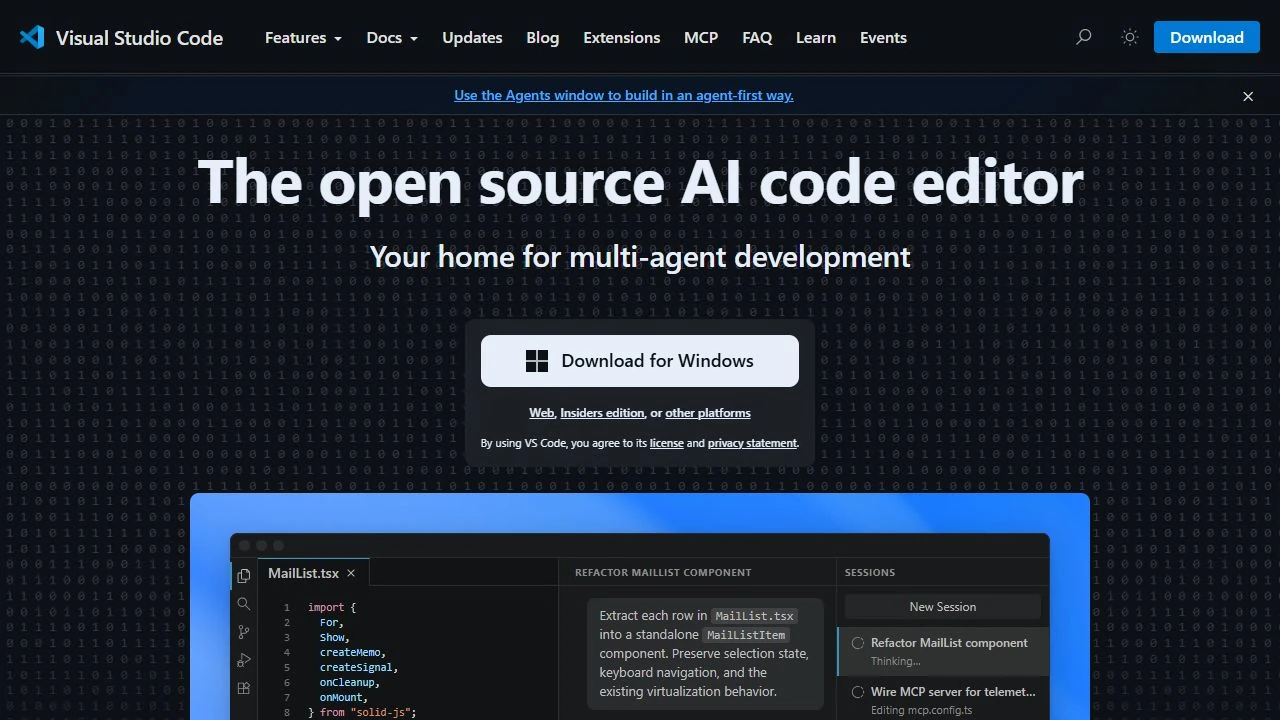Open the Web version link

coord(541,413)
